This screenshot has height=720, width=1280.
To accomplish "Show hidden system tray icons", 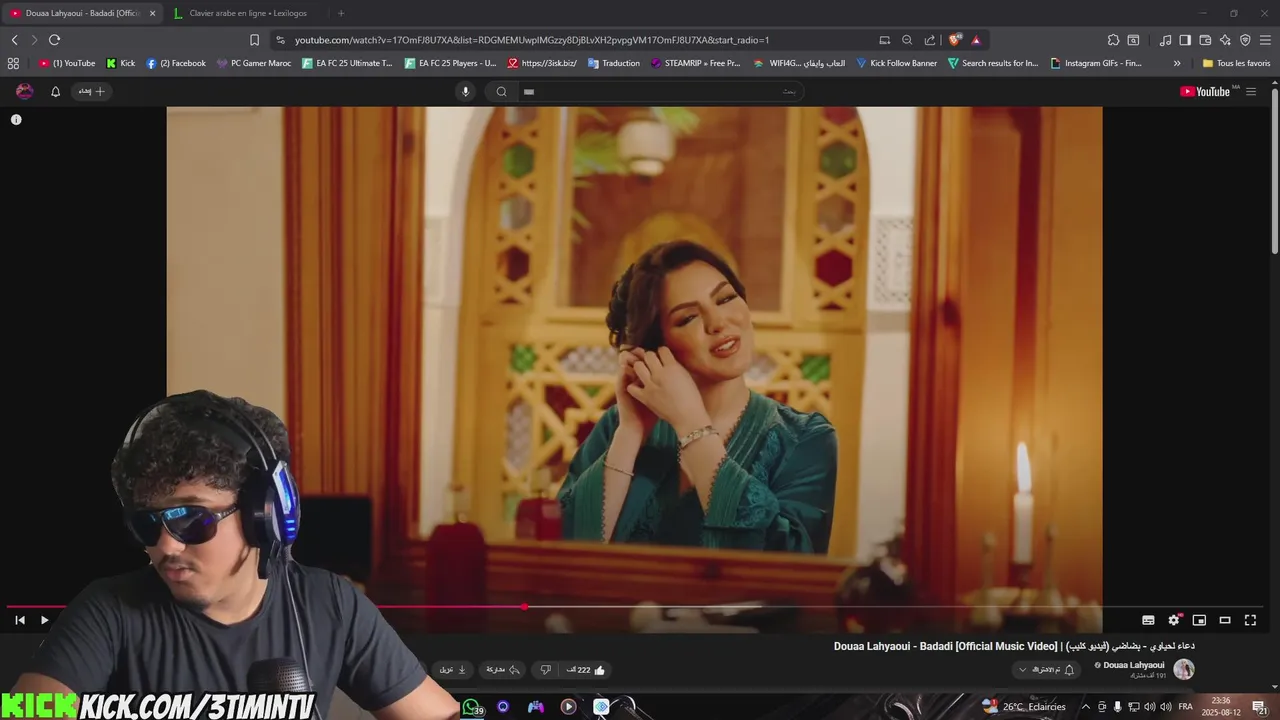I will click(1085, 707).
